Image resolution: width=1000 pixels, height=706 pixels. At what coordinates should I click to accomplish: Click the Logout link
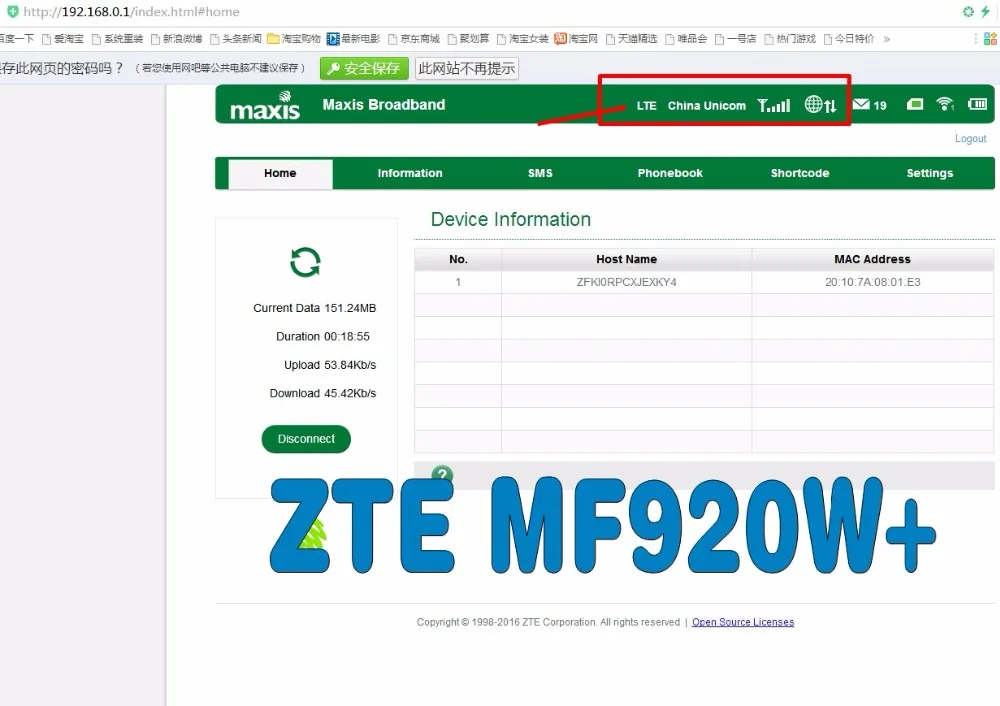(x=970, y=138)
